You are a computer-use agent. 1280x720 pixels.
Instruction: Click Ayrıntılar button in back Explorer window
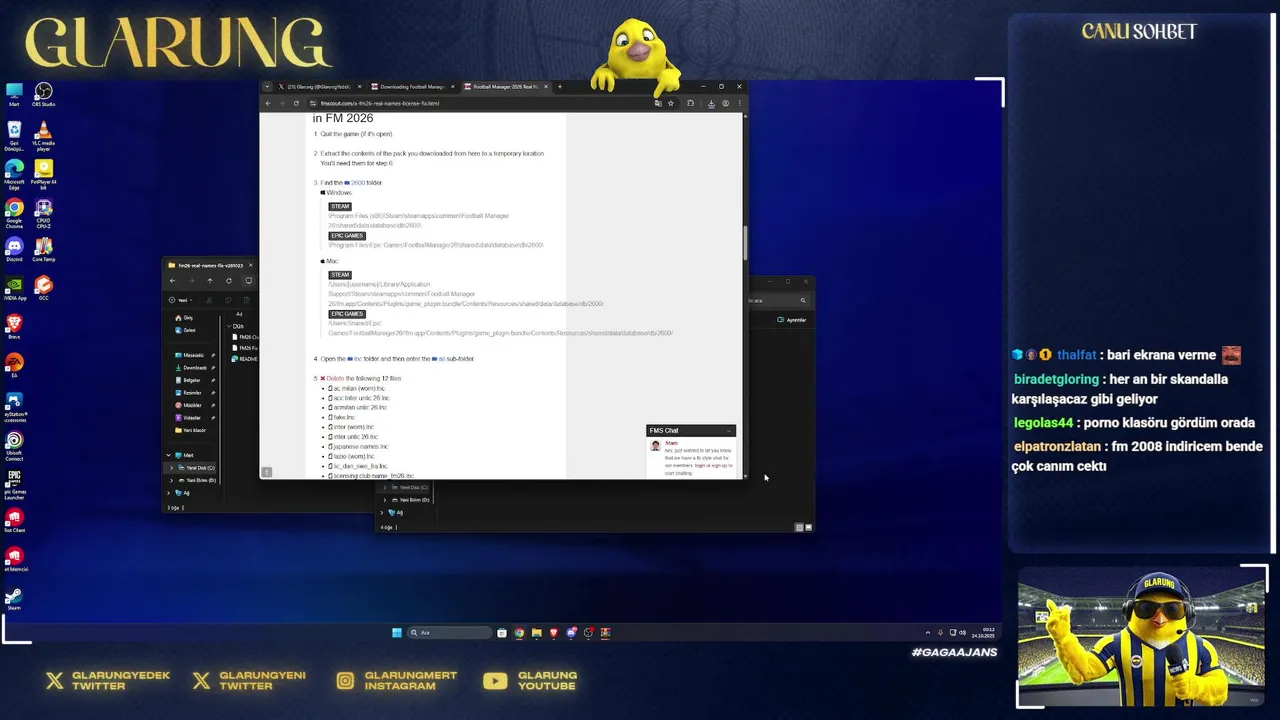click(792, 320)
